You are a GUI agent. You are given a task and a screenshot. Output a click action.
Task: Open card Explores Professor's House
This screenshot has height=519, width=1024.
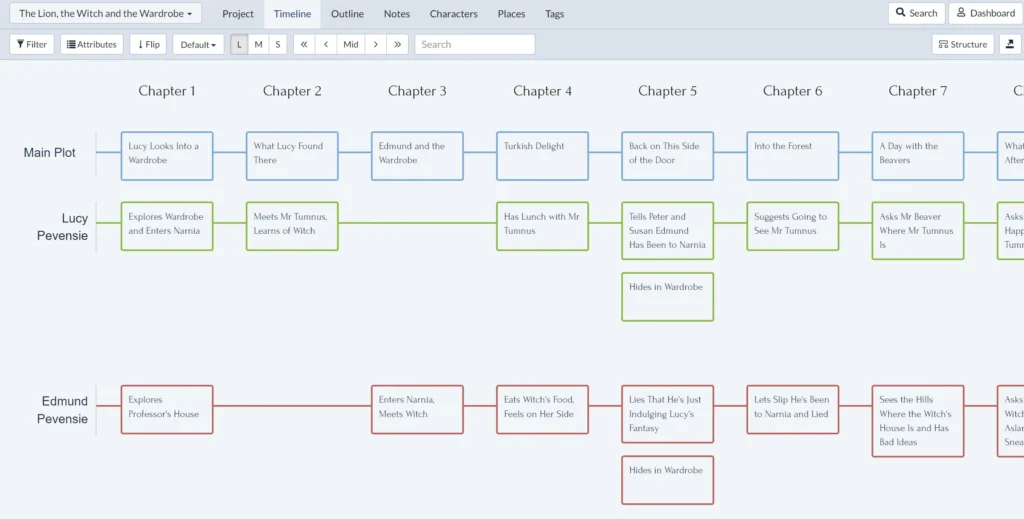[167, 409]
